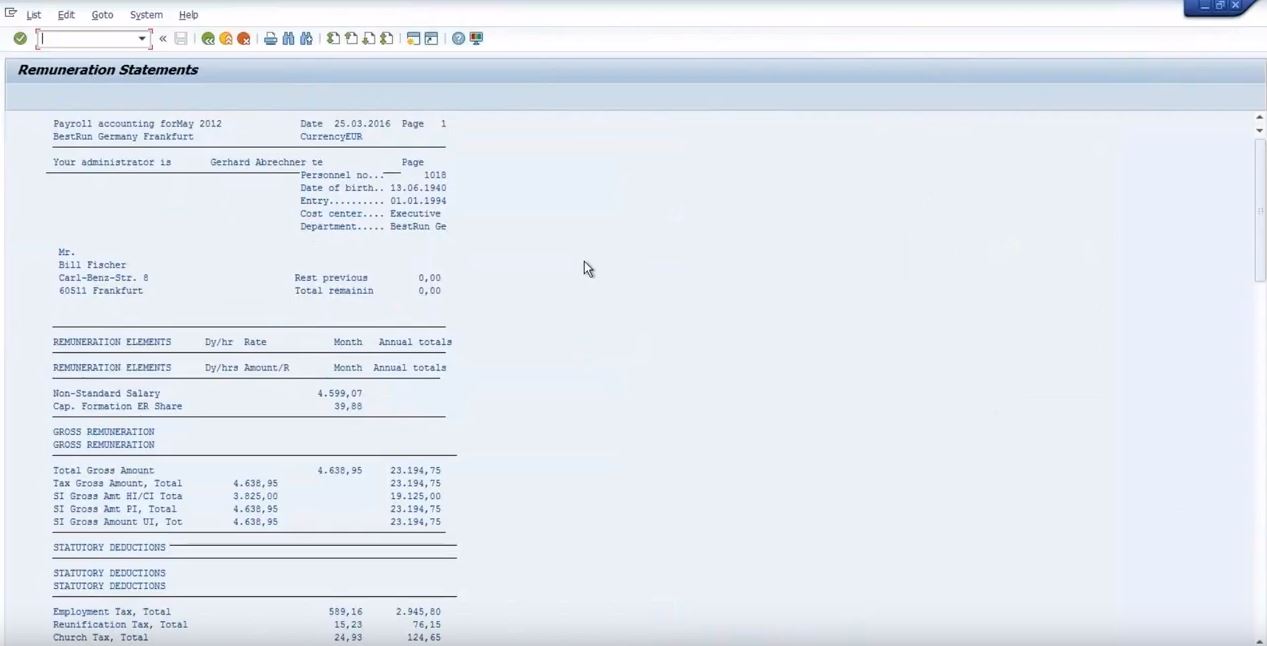Viewport: 1267px width, 646px height.
Task: Click the scroll down arrow at bottom right
Action: 1259,641
